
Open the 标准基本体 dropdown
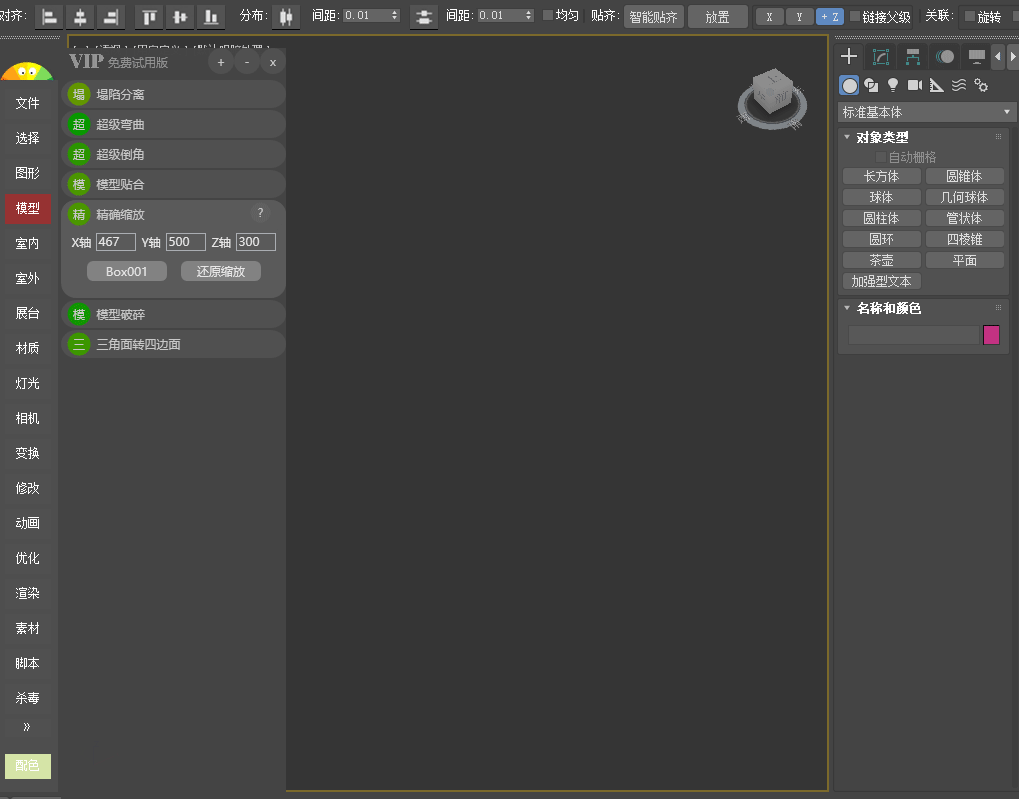(x=926, y=112)
